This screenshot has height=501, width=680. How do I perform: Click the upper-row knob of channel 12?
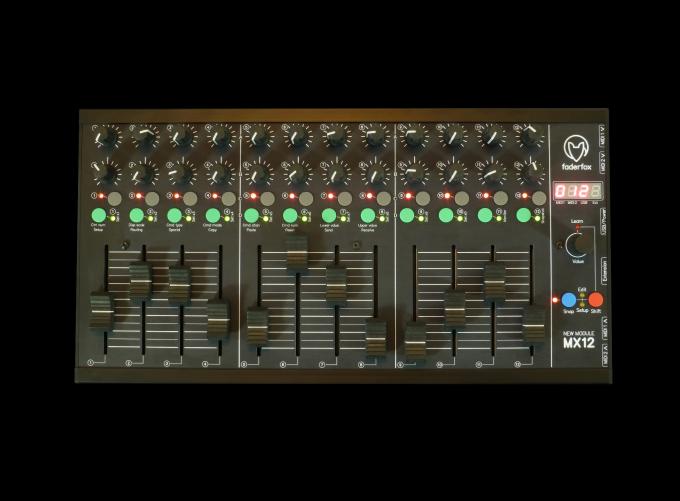(x=530, y=138)
